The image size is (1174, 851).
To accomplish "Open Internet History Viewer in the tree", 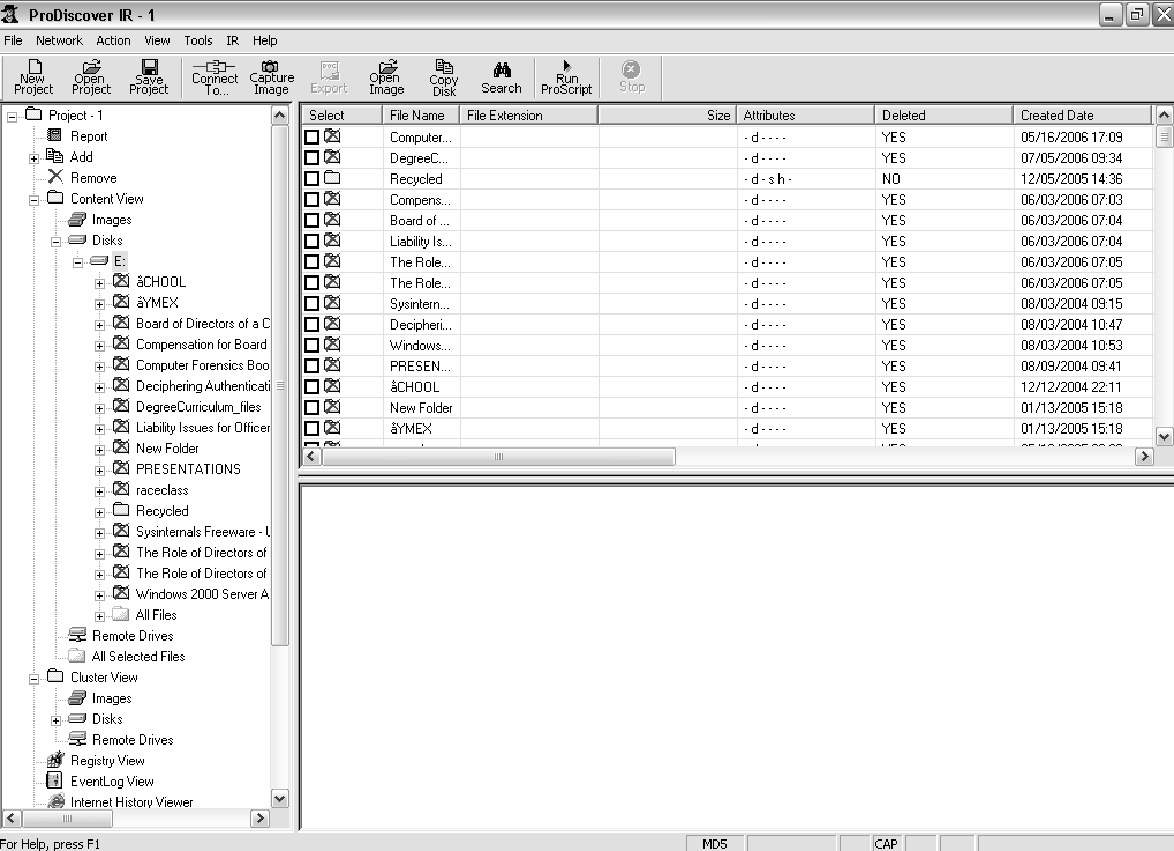I will (x=131, y=802).
